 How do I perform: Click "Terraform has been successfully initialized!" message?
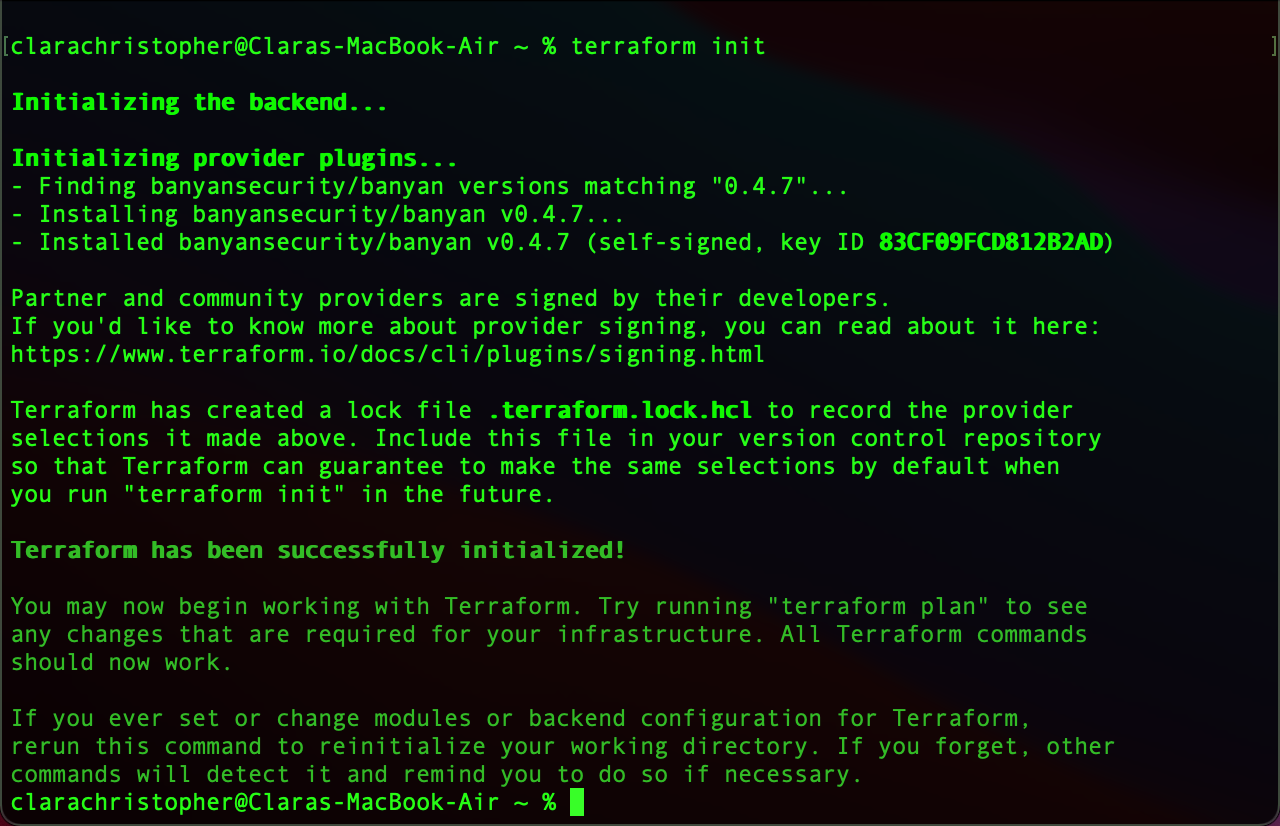318,550
